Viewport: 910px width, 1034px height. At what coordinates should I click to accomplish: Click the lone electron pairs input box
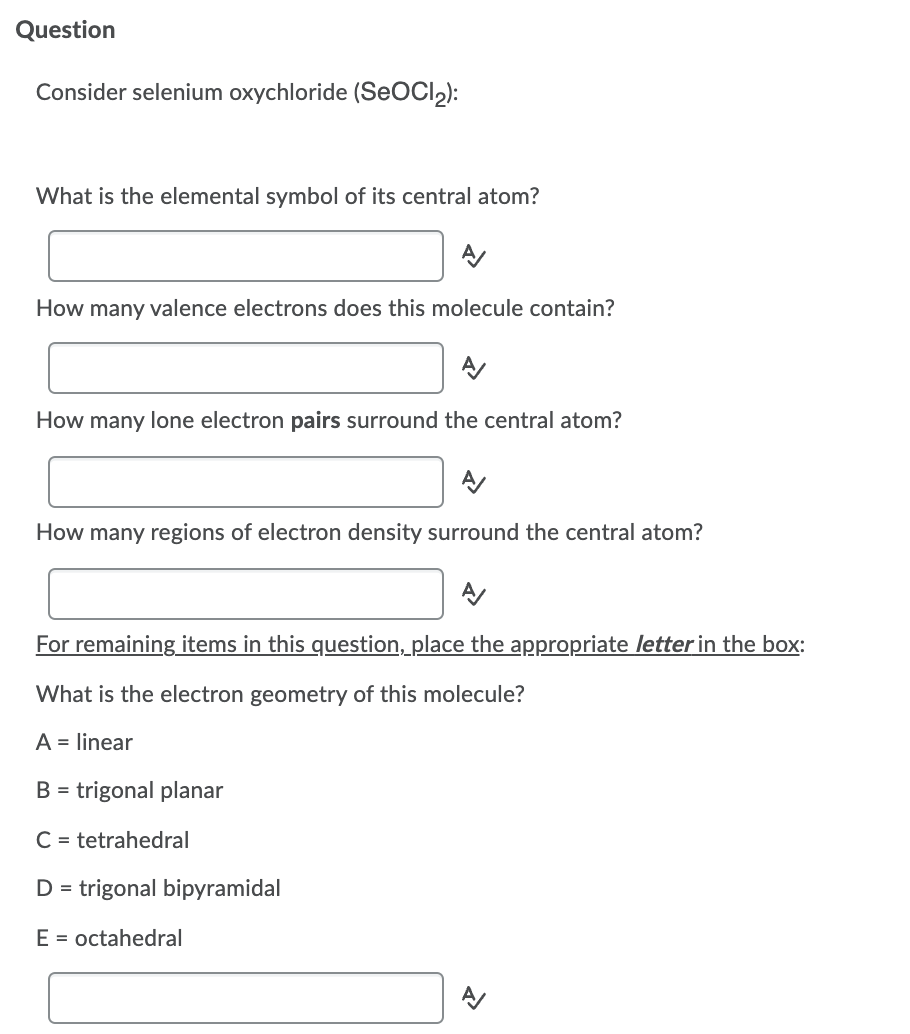pos(245,482)
